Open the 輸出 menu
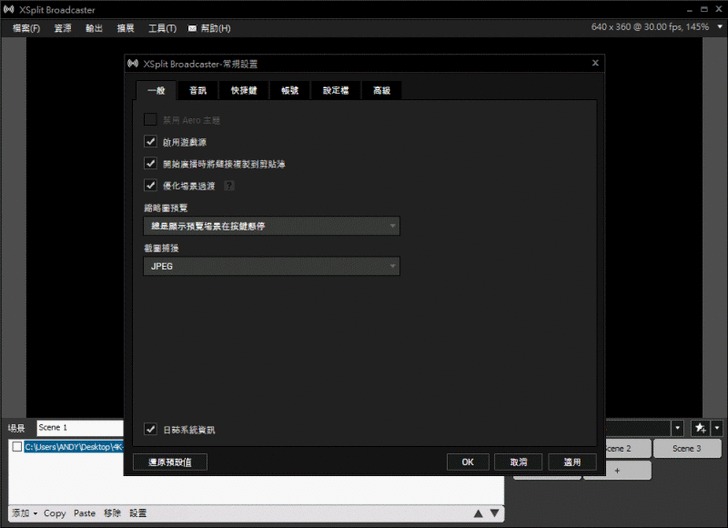The image size is (728, 528). coord(94,28)
